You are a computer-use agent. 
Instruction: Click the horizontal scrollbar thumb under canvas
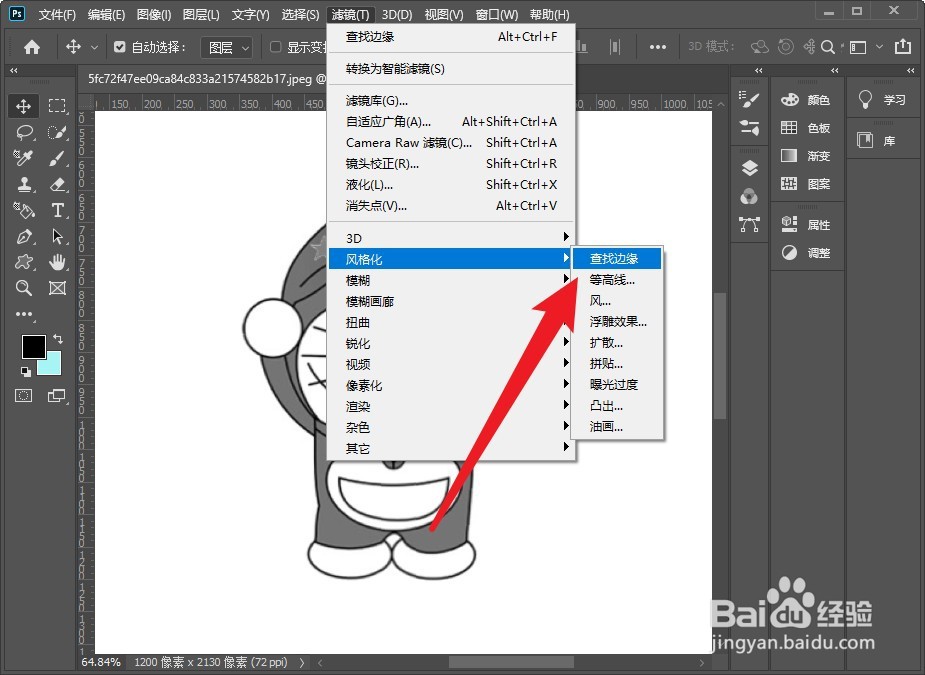[x=511, y=663]
